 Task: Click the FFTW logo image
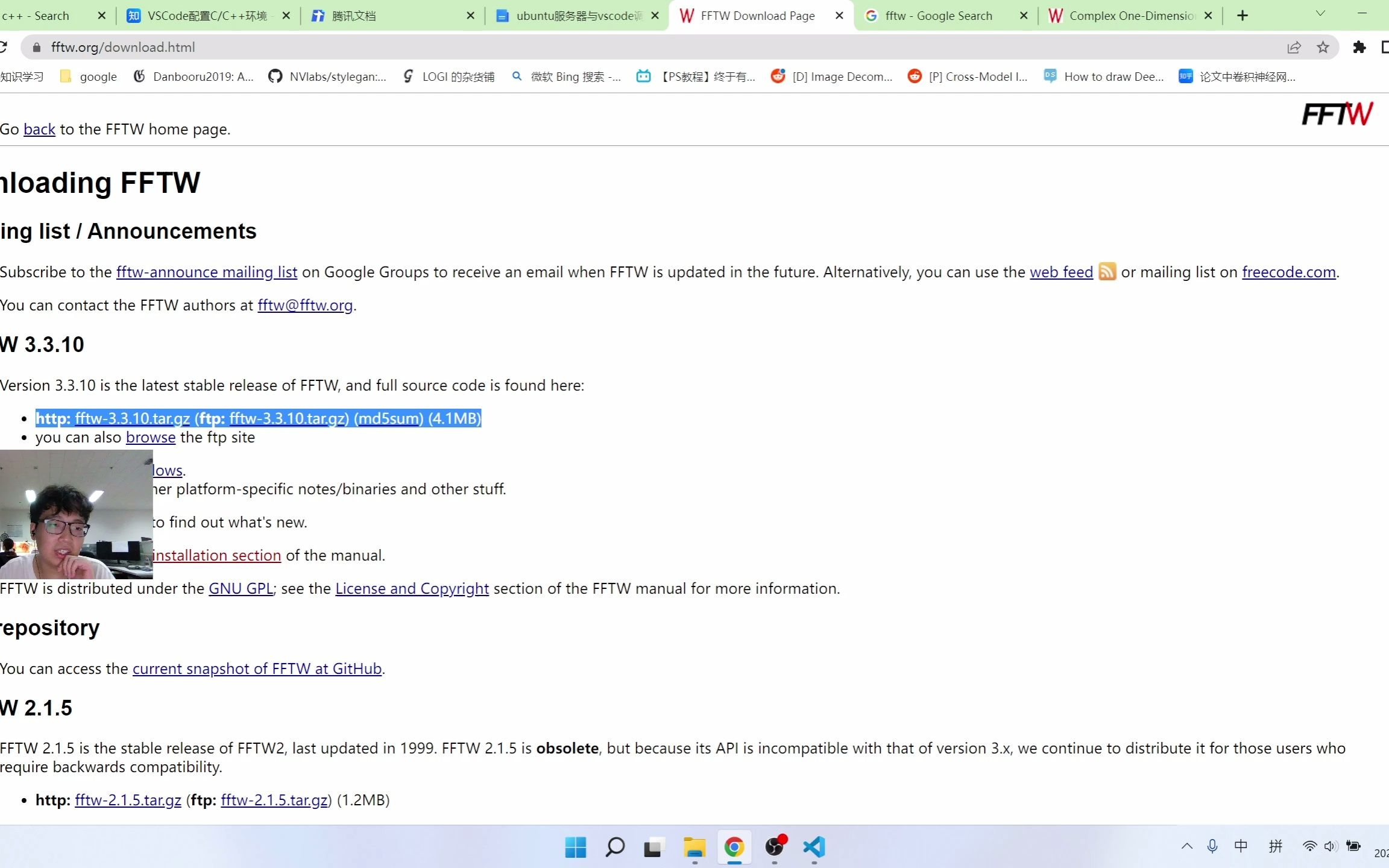[1337, 114]
